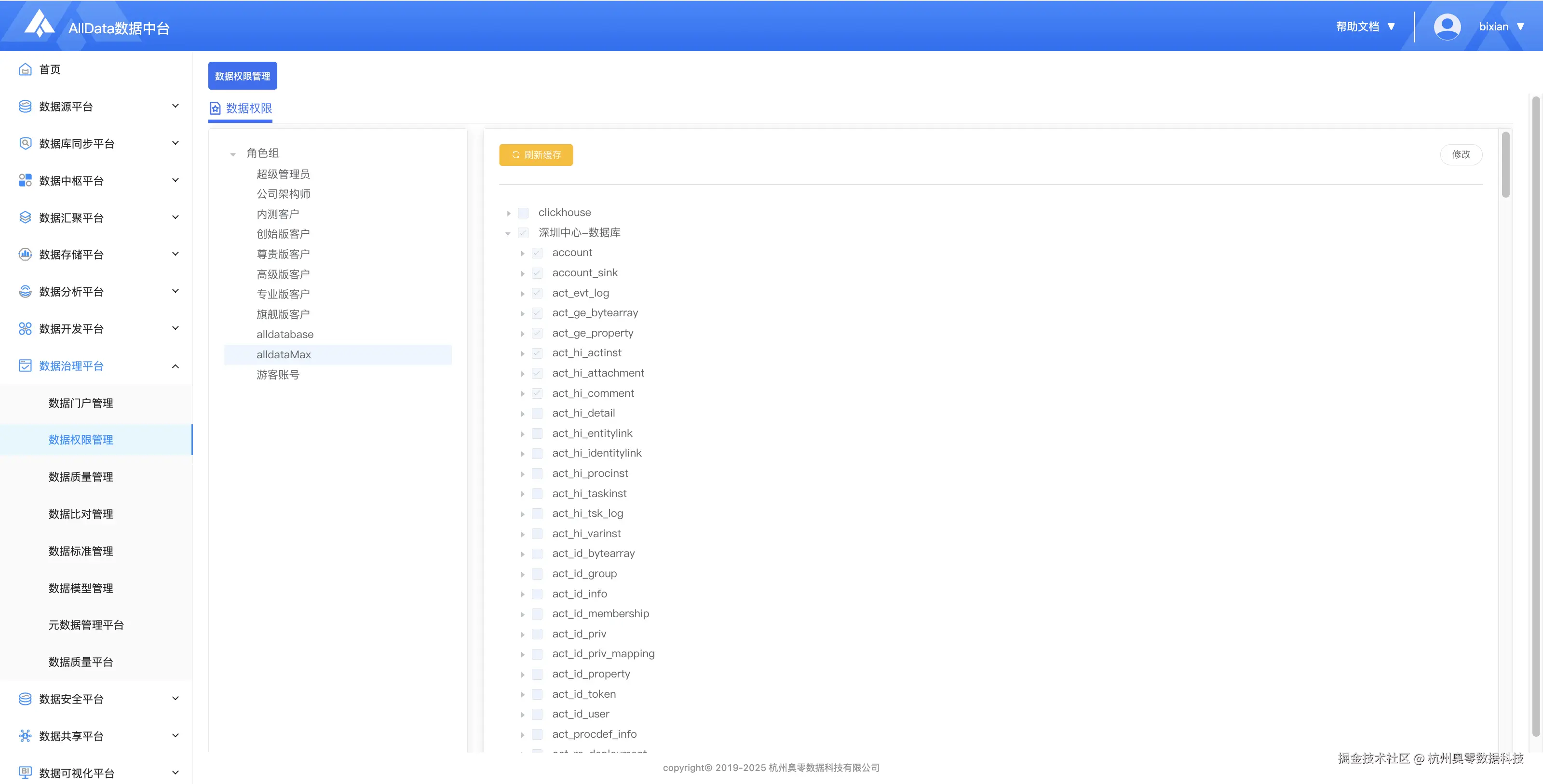Screen dimensions: 1543x784
Task: Click the user avatar icon in header
Action: [1447, 27]
